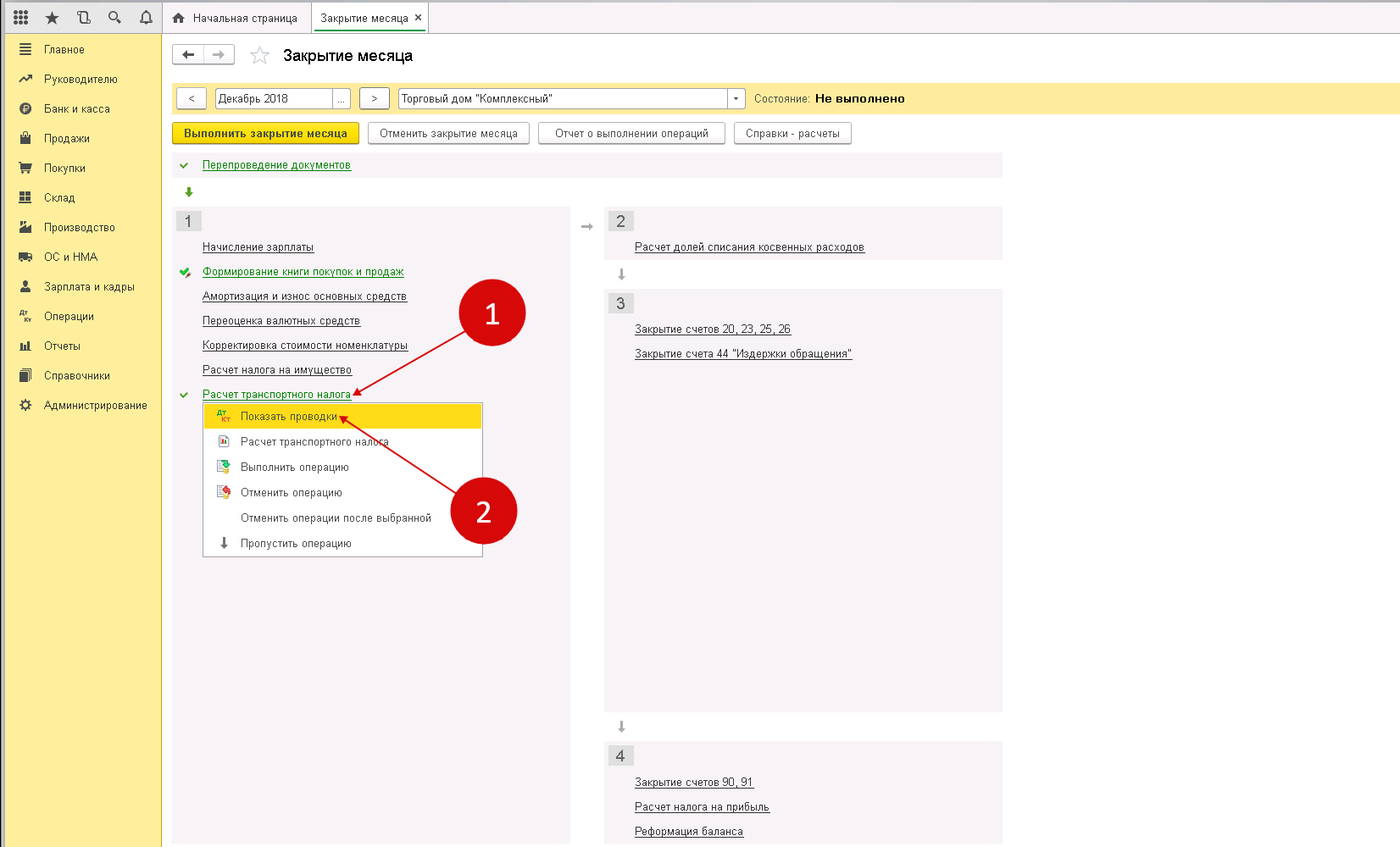This screenshot has height=847, width=1400.
Task: Open notifications bell icon
Action: point(146,18)
